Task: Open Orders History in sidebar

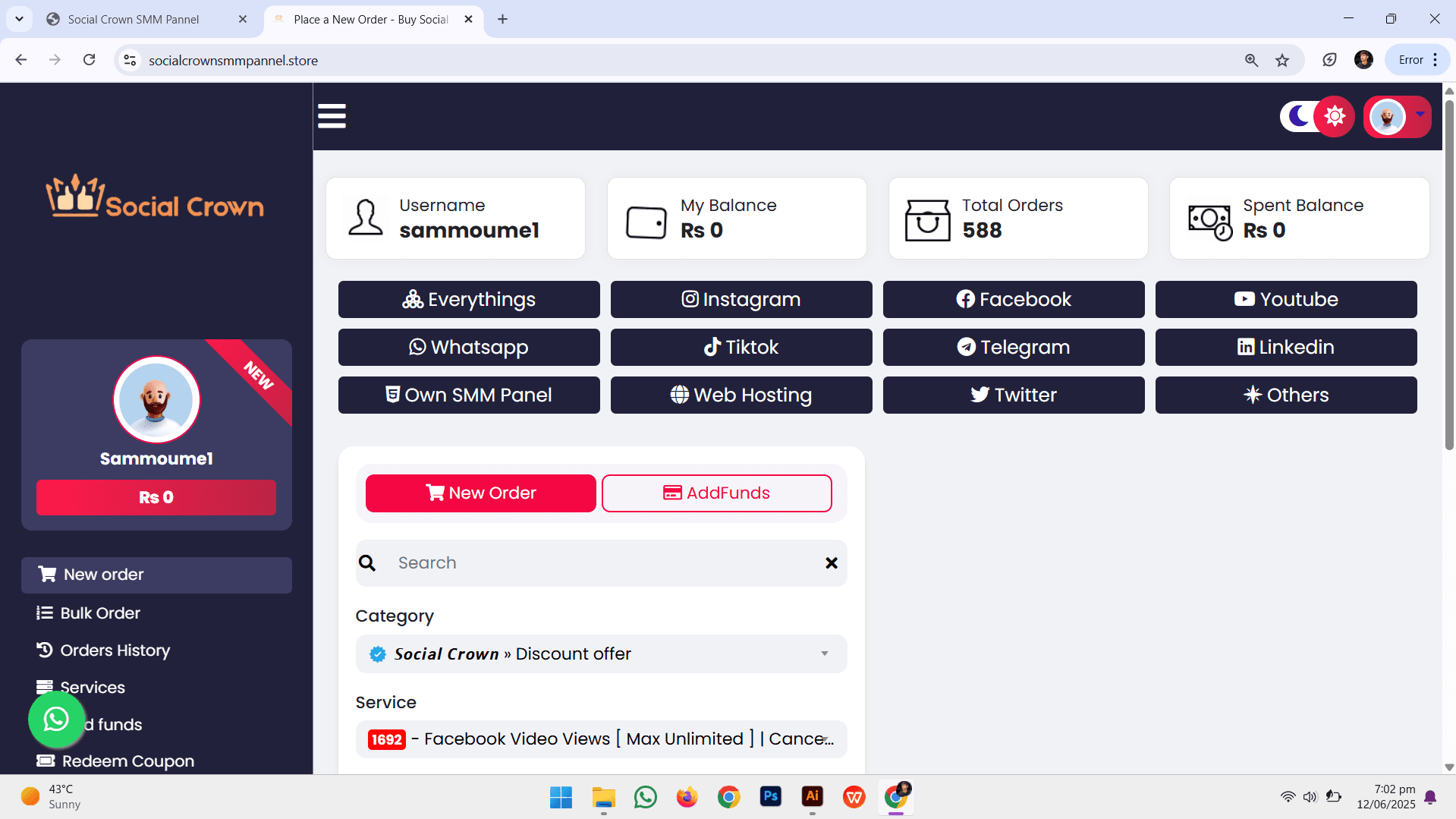Action: pos(103,650)
